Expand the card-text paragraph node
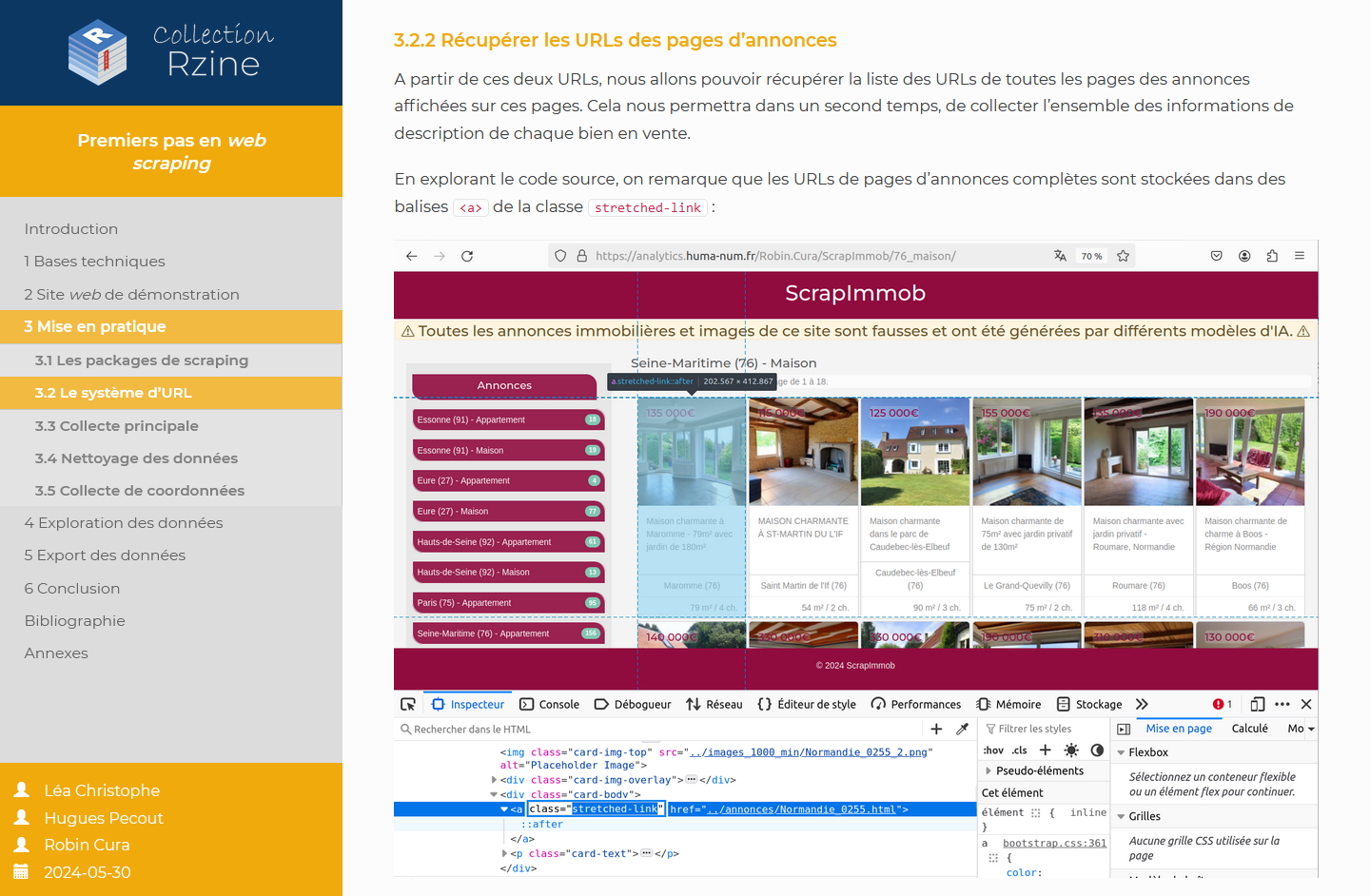 pos(505,854)
